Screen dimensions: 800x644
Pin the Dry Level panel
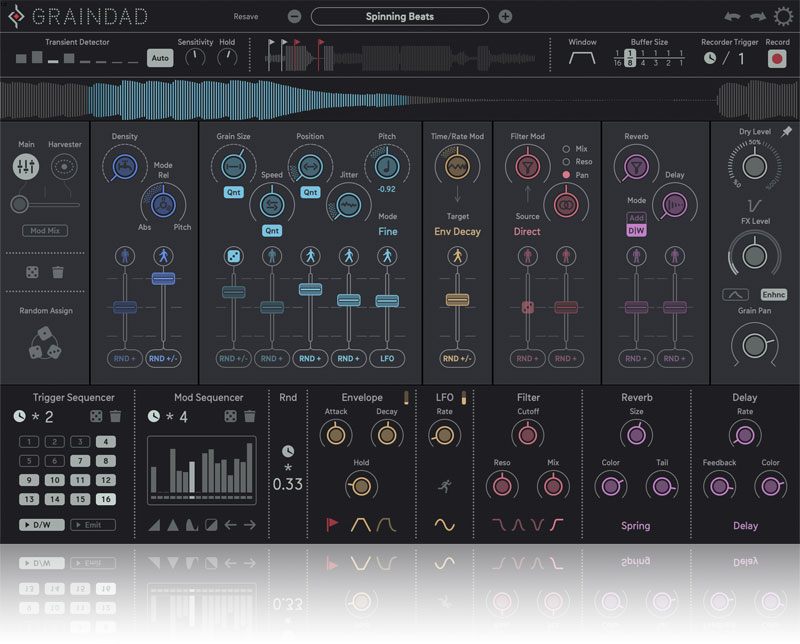point(786,131)
